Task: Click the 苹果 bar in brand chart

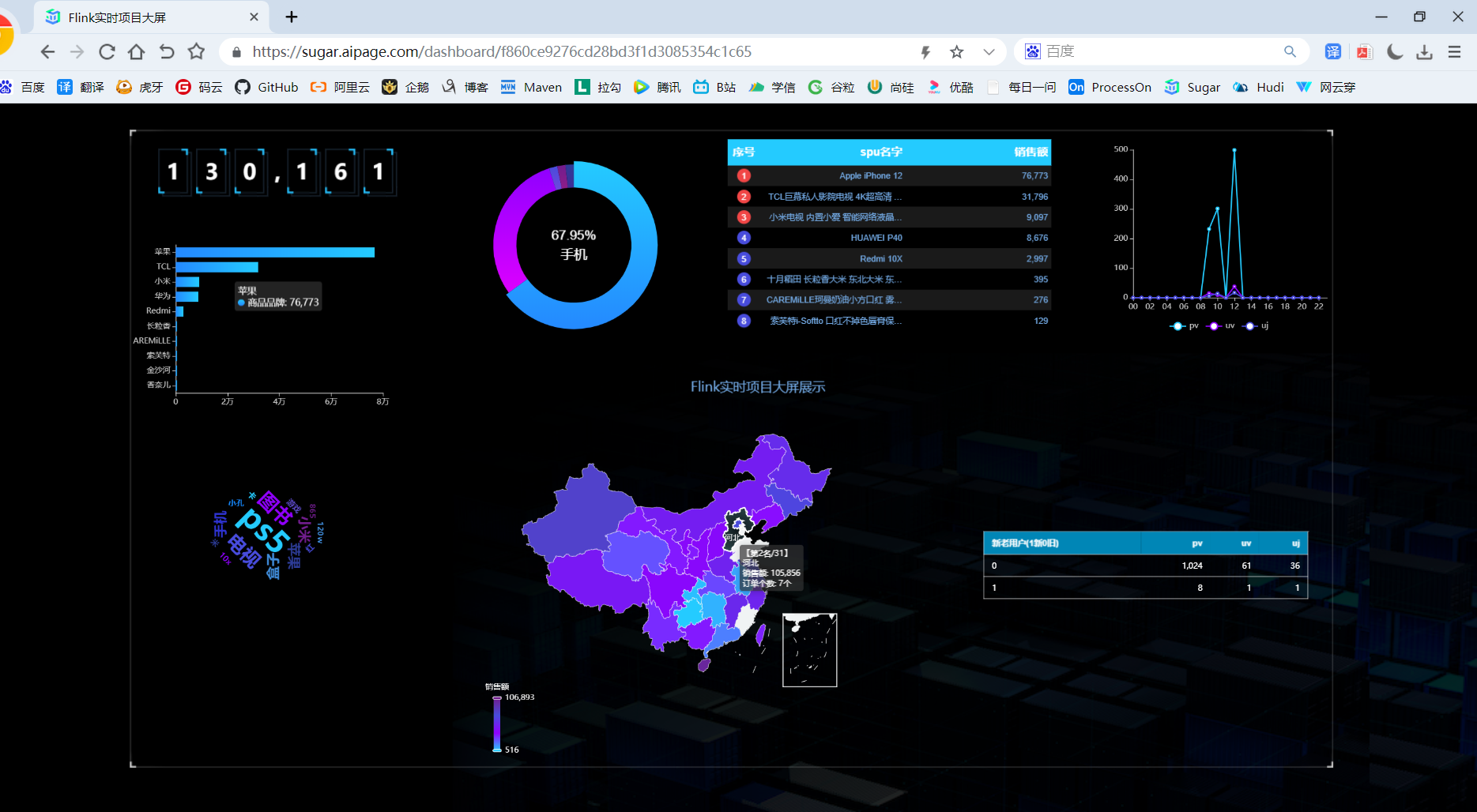Action: (x=275, y=253)
